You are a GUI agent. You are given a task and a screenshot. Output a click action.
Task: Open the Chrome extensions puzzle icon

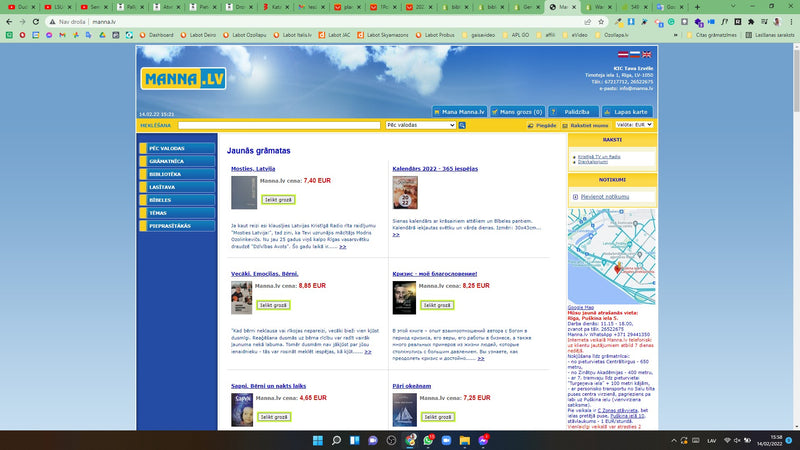point(751,22)
